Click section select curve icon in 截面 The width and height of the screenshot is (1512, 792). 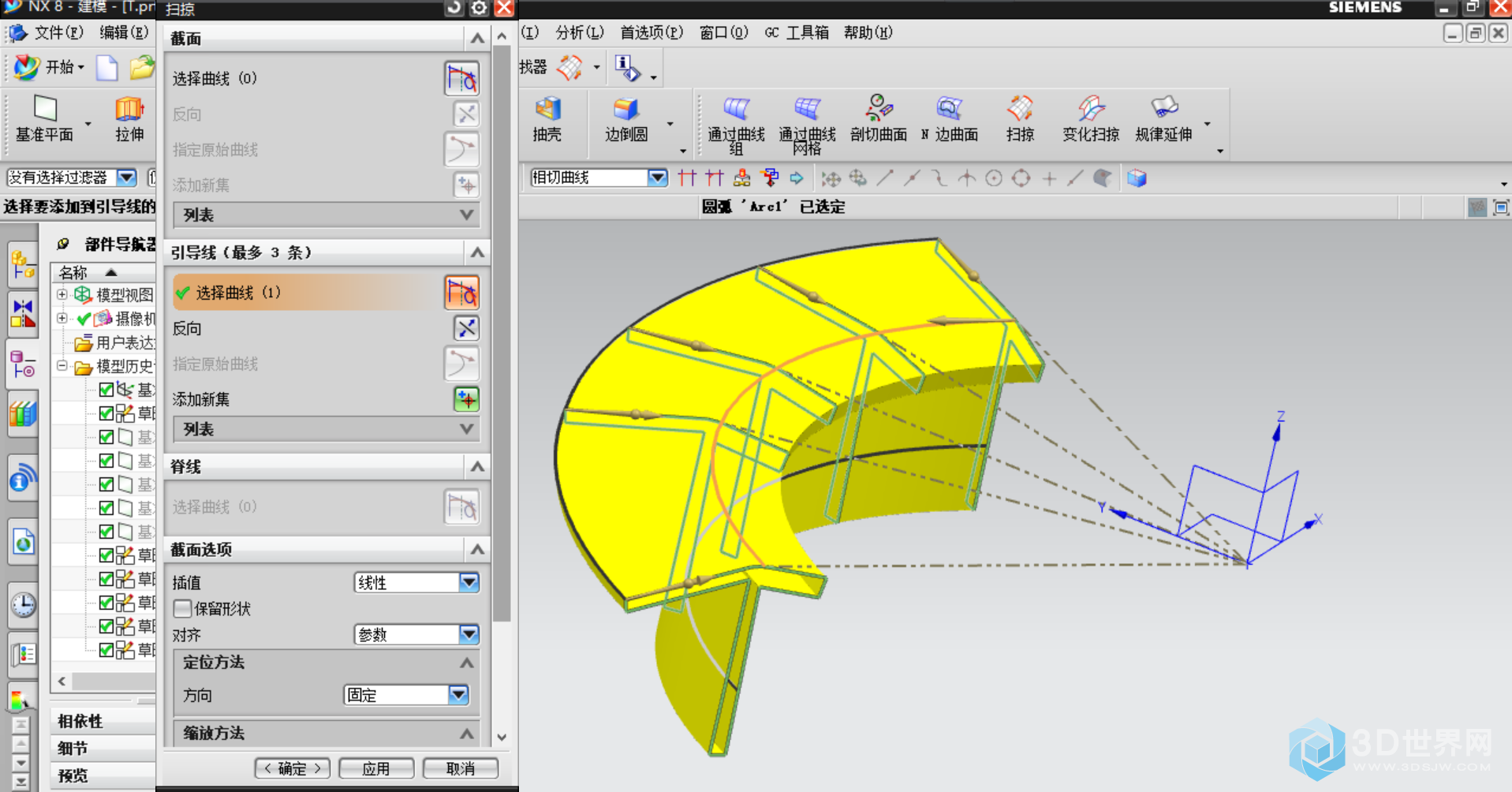(461, 78)
